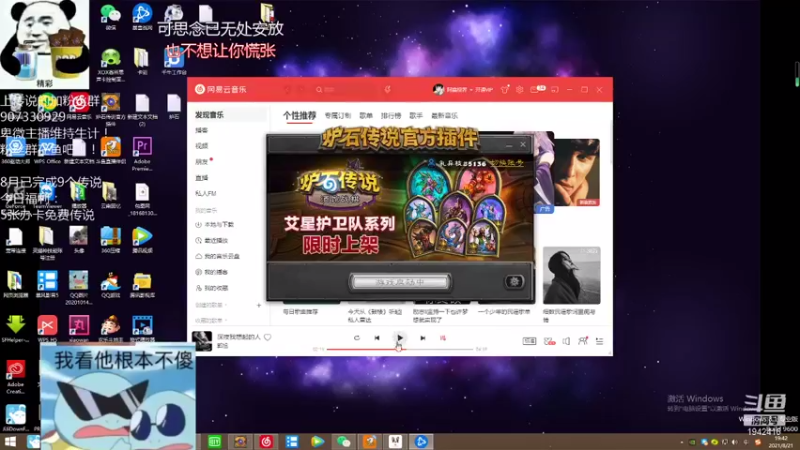Click the Hearthstone plugin launch progress button
The width and height of the screenshot is (800, 450).
click(x=400, y=282)
